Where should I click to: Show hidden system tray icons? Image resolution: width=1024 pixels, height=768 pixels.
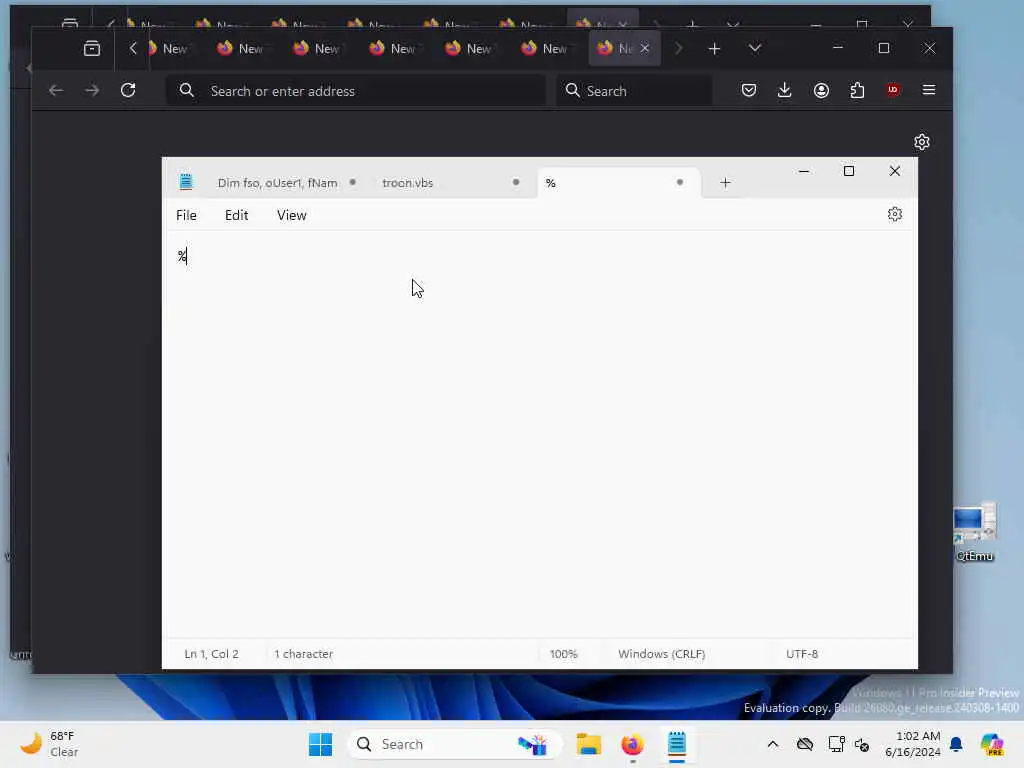coord(773,744)
